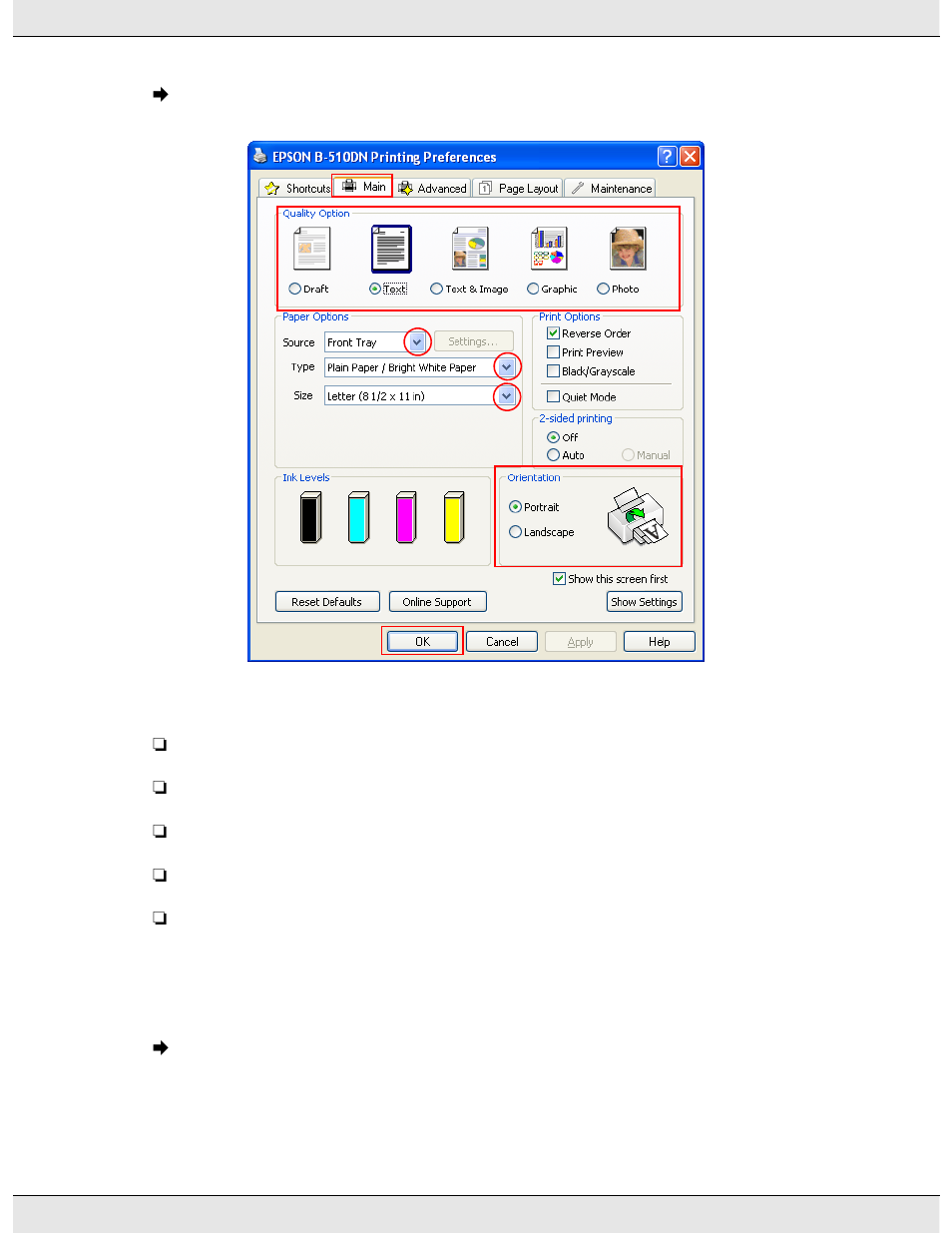Enable the Quiet Mode checkbox
952x1233 pixels.
[553, 396]
